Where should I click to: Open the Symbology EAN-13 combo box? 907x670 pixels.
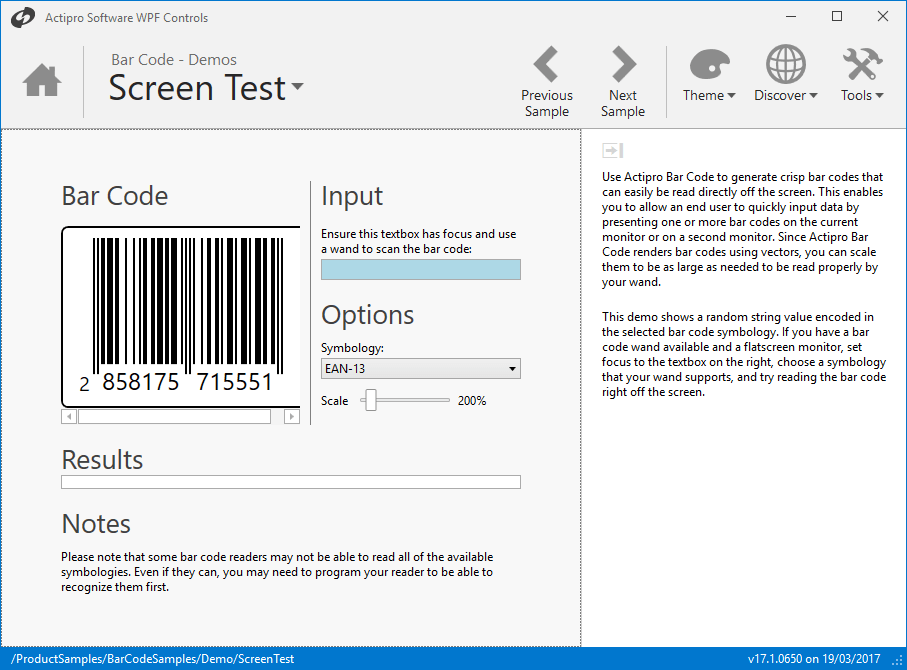pos(421,369)
